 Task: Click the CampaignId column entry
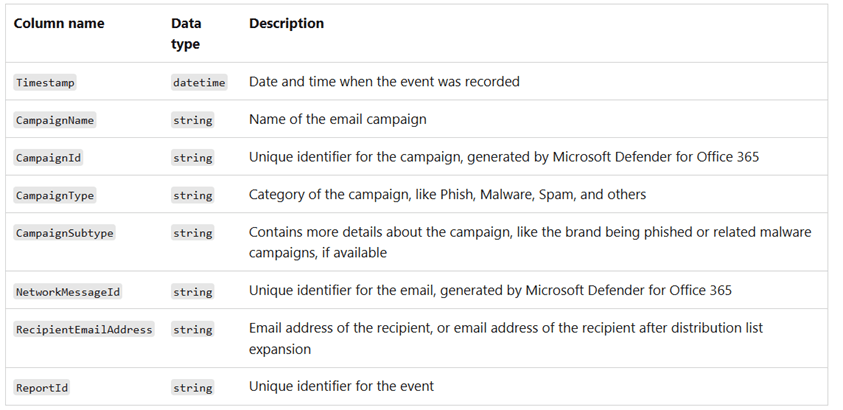(x=48, y=158)
